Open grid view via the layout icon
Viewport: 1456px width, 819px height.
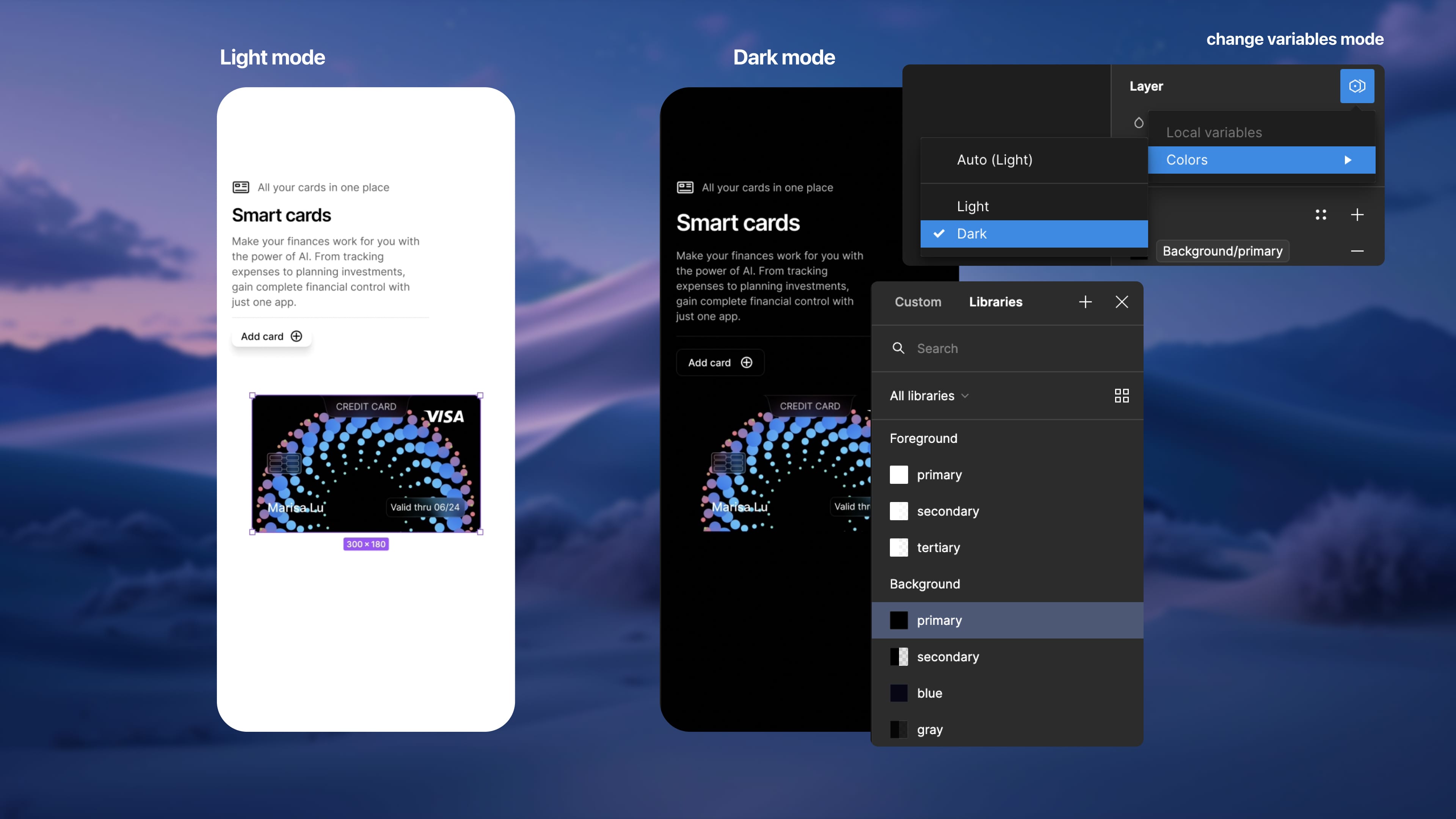click(x=1122, y=395)
